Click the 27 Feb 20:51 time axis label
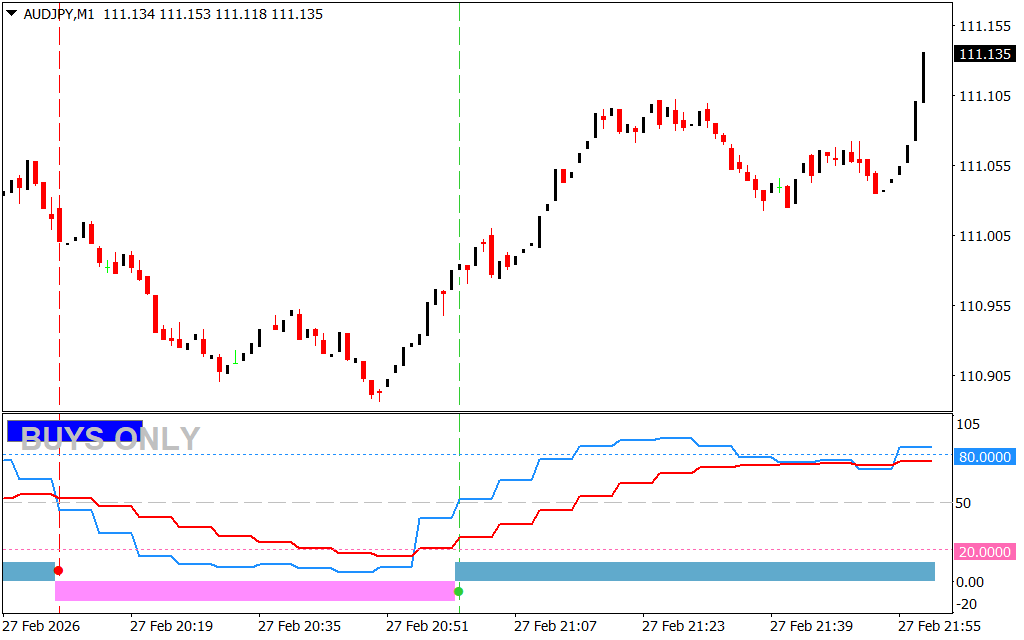 click(427, 626)
